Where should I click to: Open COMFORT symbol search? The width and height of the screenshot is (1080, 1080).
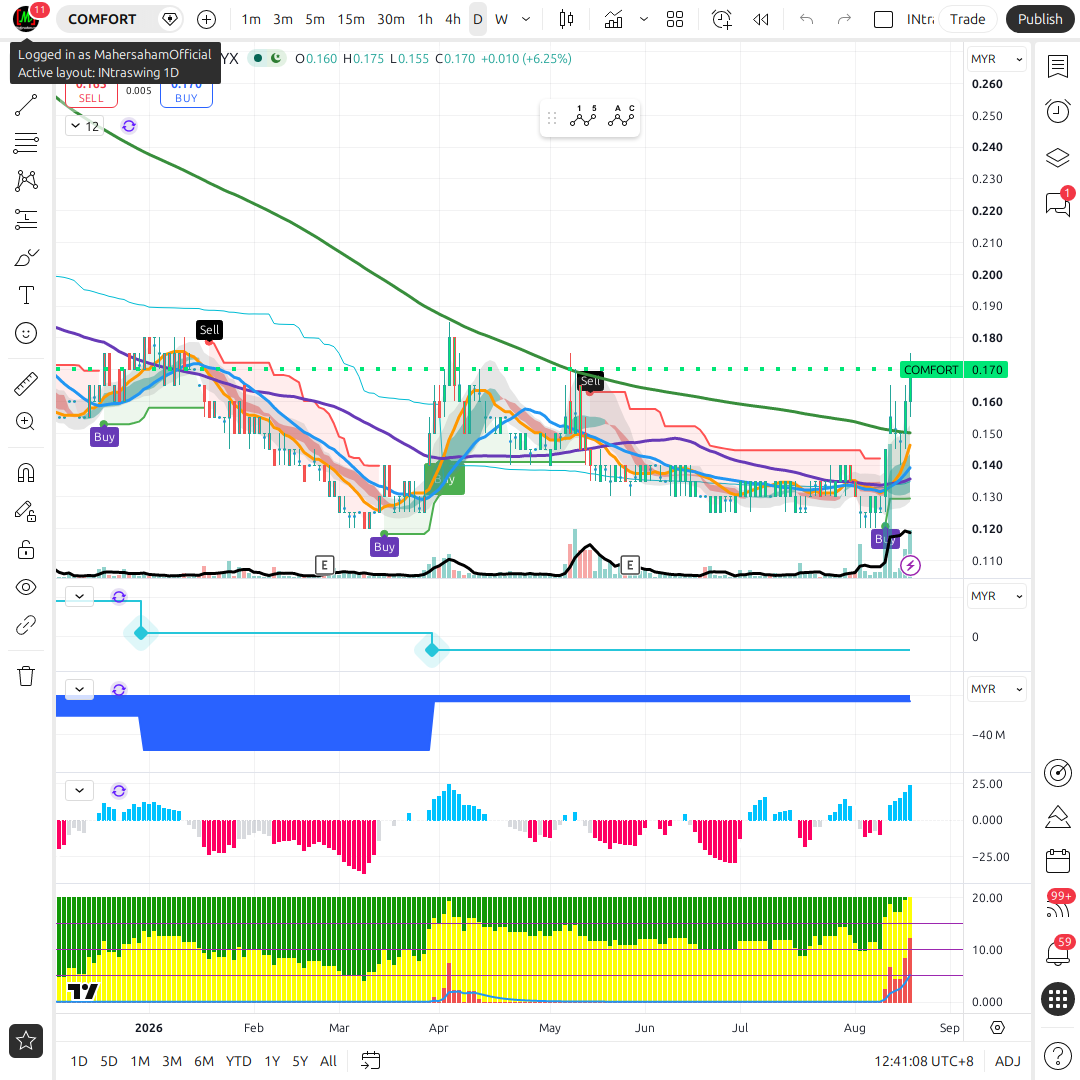[x=102, y=19]
